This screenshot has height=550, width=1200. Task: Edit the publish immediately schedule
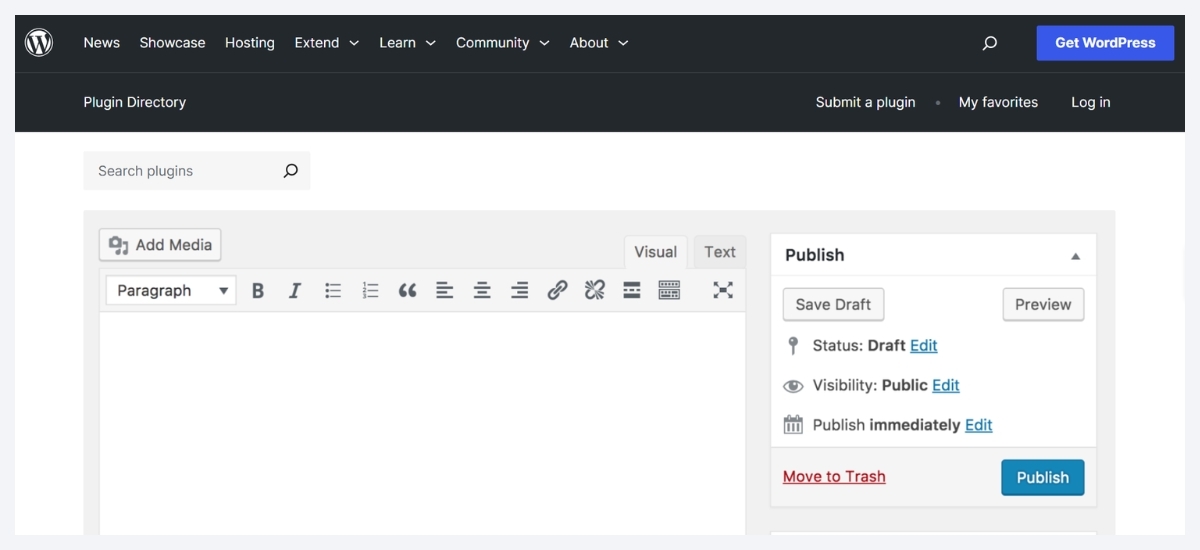coord(979,425)
